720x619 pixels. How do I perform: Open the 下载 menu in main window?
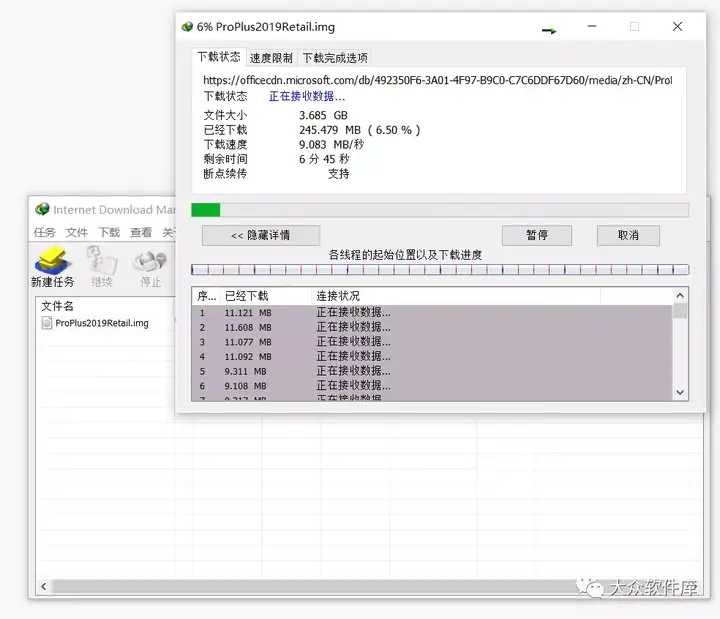pos(109,232)
